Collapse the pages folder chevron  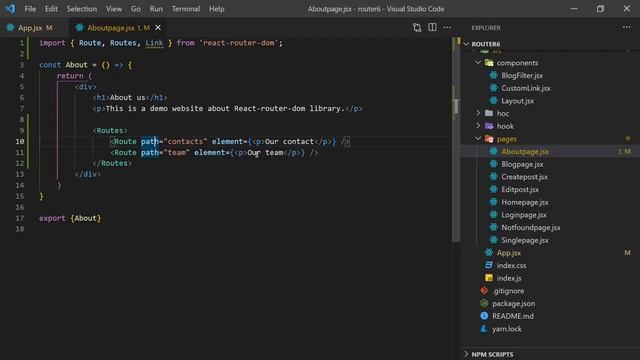[x=478, y=138]
